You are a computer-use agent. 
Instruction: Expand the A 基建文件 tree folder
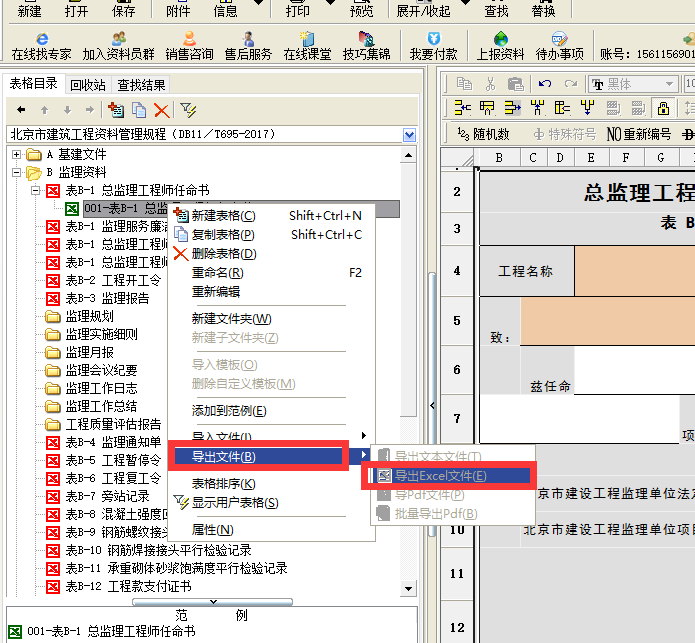pos(16,155)
